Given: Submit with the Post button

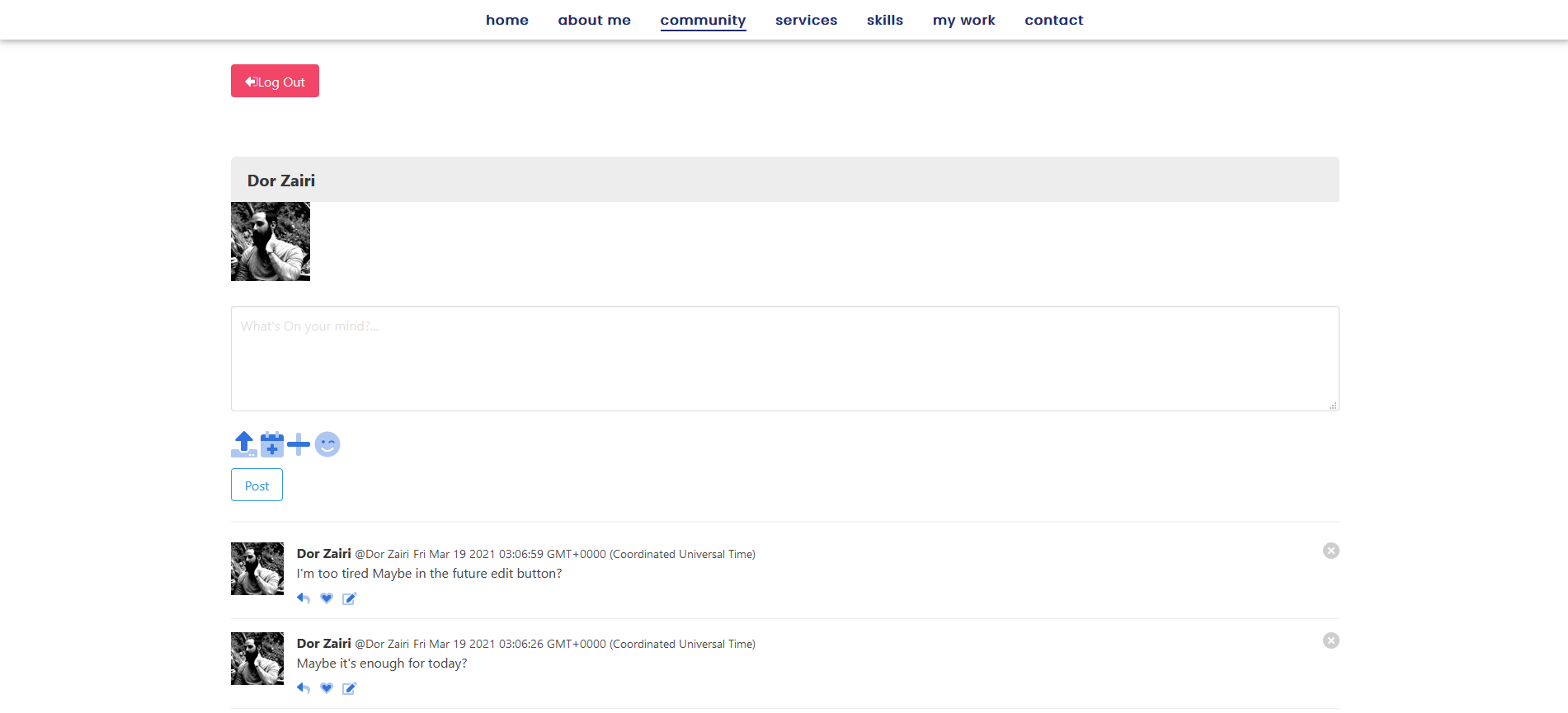Looking at the screenshot, I should coord(257,485).
